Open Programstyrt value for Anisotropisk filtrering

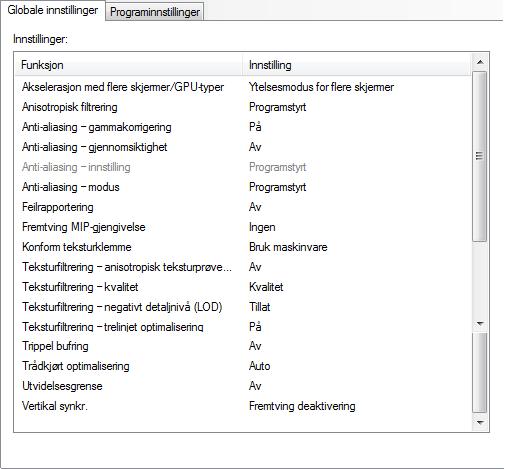pyautogui.click(x=278, y=107)
